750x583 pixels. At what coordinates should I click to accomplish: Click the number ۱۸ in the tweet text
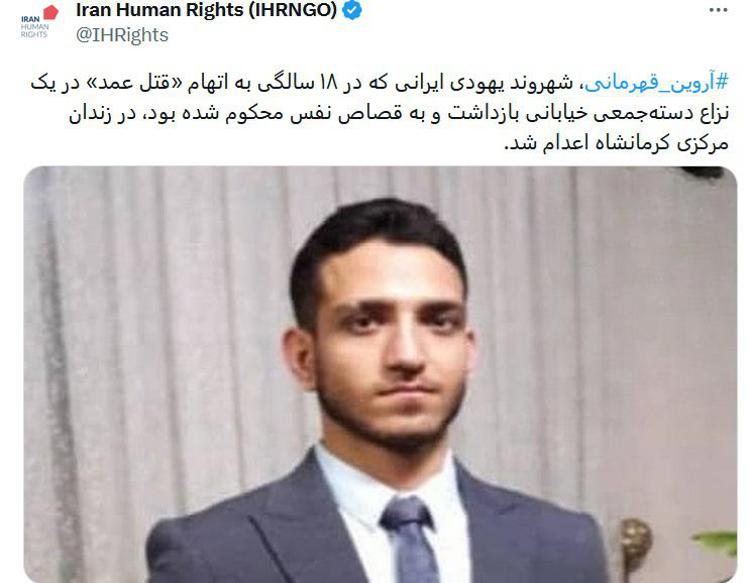pos(328,83)
